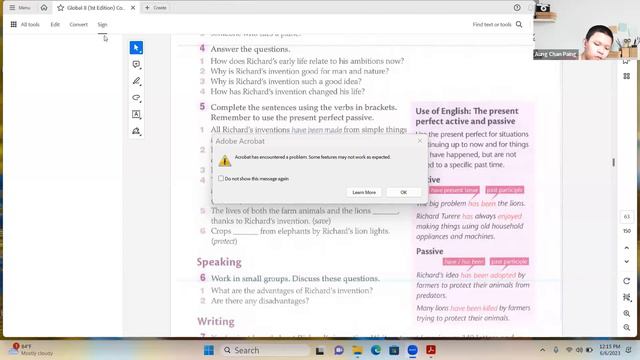The image size is (640, 360).
Task: Zoom in with plus magnifier
Action: (627, 313)
